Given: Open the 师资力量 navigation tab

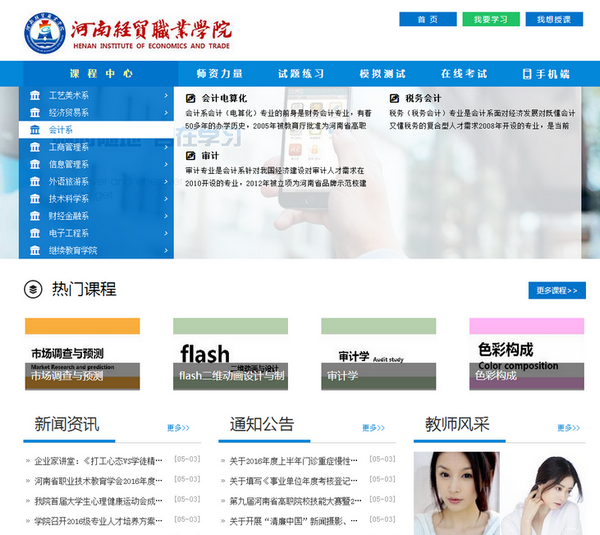Looking at the screenshot, I should click(219, 74).
